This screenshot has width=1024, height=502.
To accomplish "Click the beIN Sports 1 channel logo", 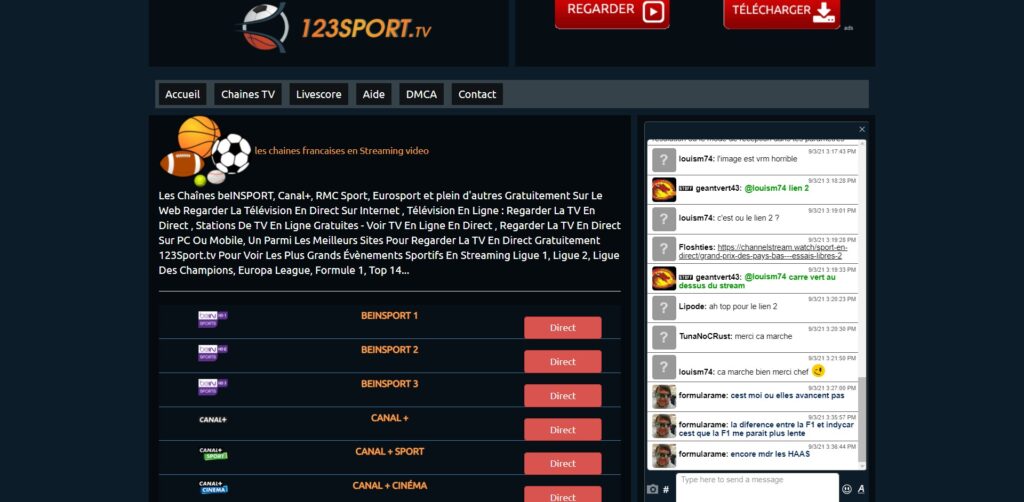I will coord(212,319).
